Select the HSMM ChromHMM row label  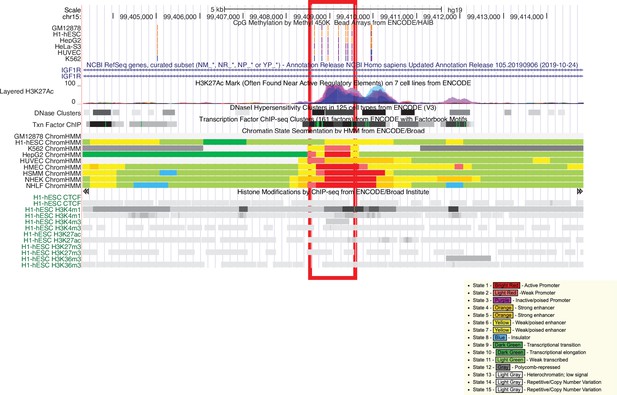[52, 174]
